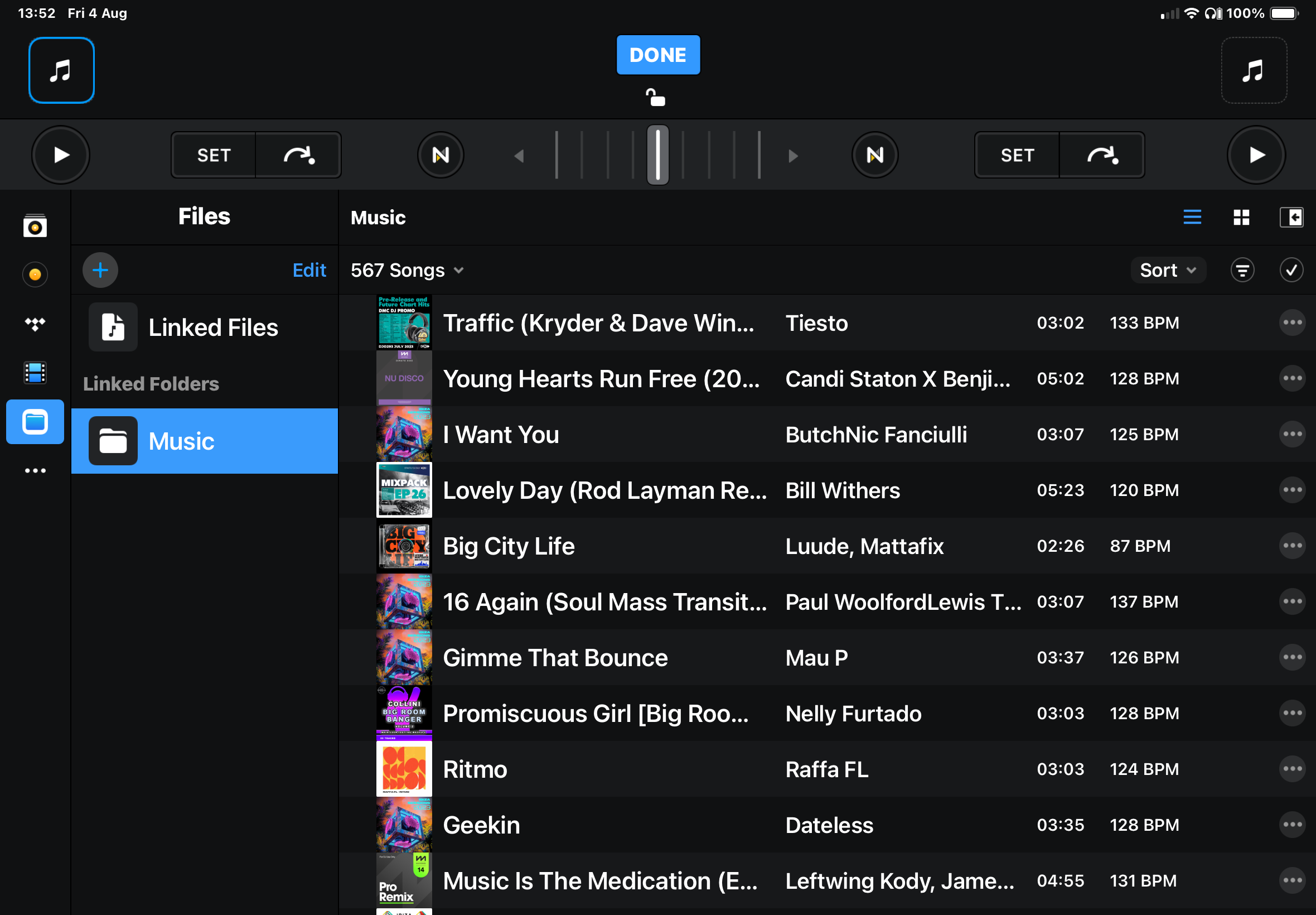Open the filter options icon

(x=1242, y=270)
